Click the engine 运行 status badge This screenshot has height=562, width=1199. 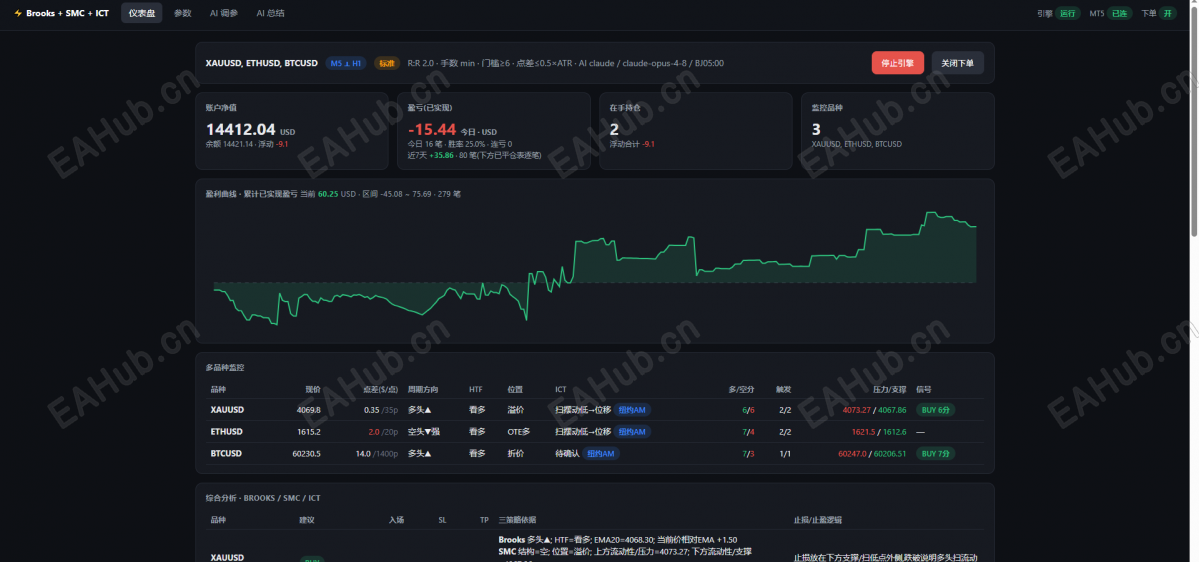coord(1067,13)
